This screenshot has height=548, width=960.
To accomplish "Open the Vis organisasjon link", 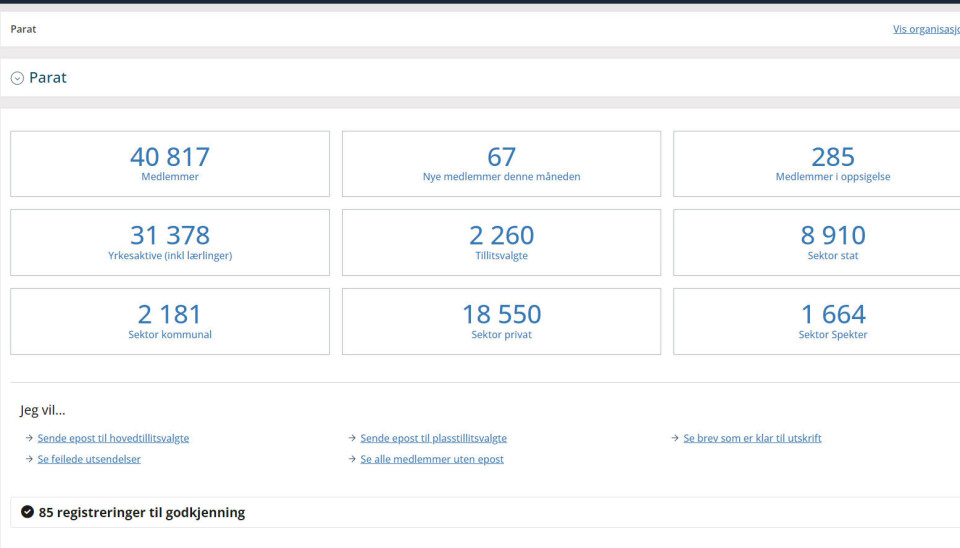I will [x=926, y=29].
